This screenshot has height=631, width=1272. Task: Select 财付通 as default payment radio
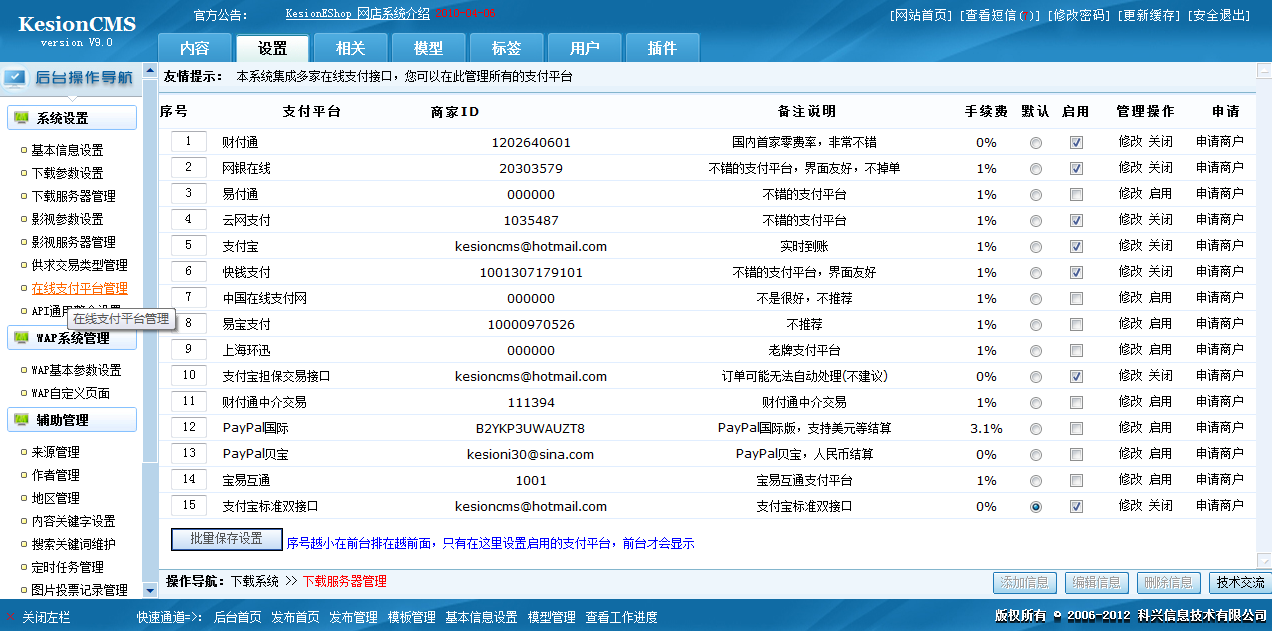[x=1036, y=143]
